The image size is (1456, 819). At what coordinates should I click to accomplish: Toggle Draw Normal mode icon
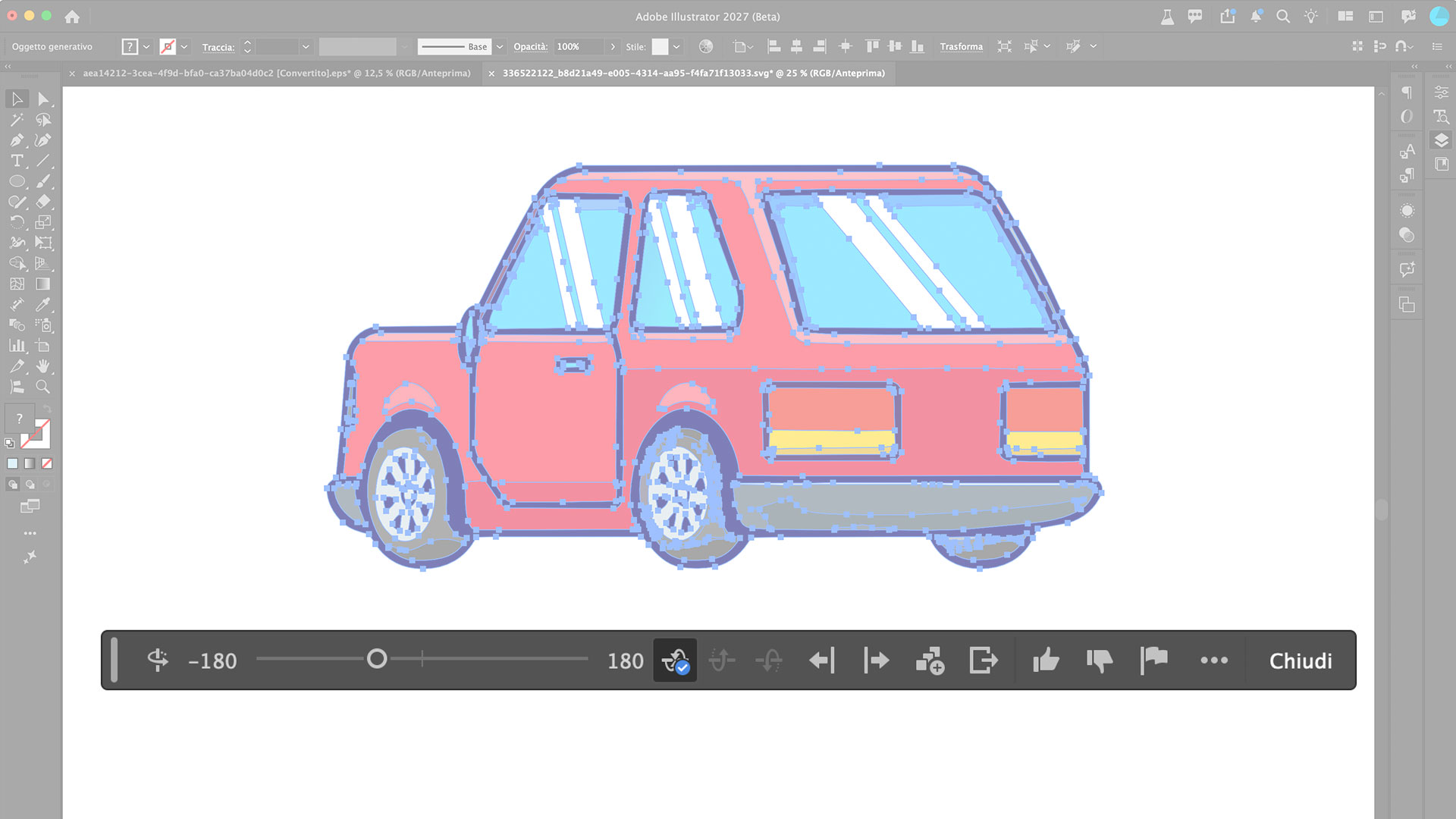[x=12, y=484]
